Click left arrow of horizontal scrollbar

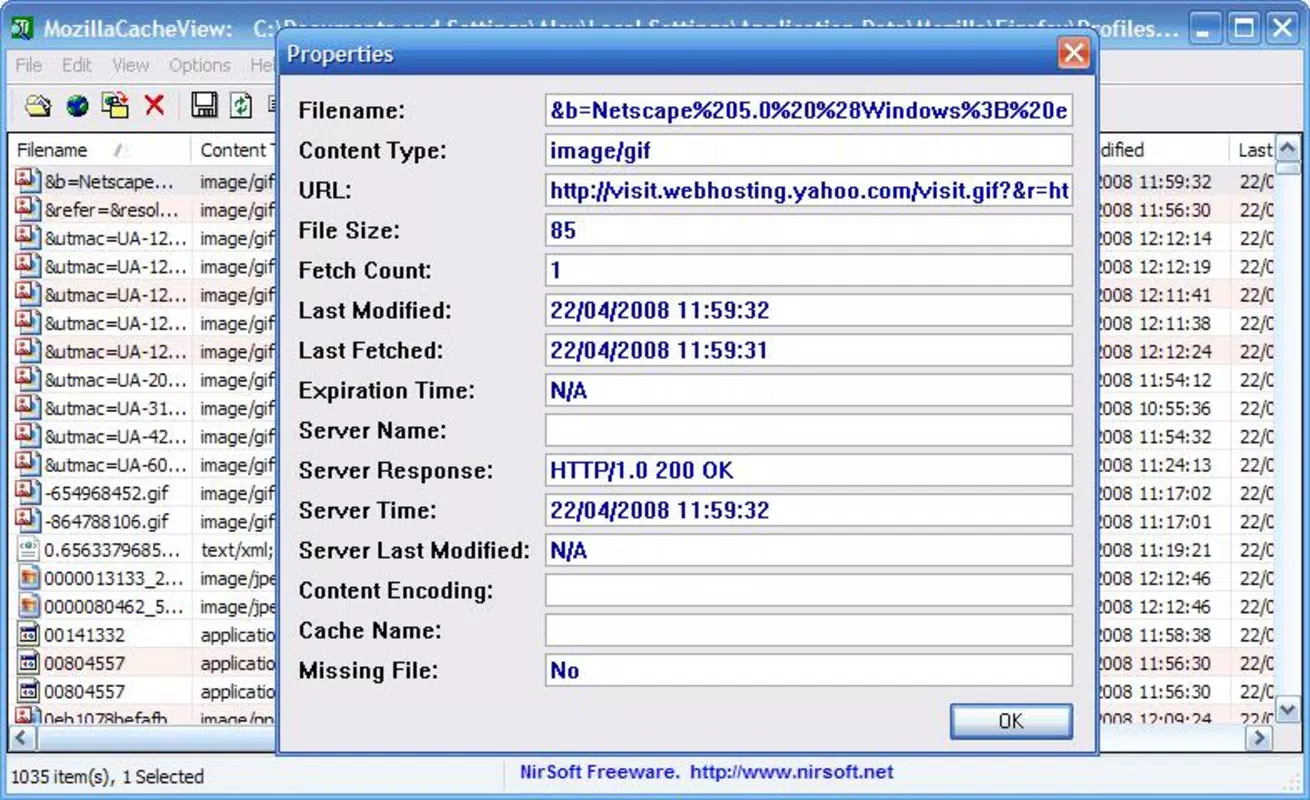(x=22, y=739)
